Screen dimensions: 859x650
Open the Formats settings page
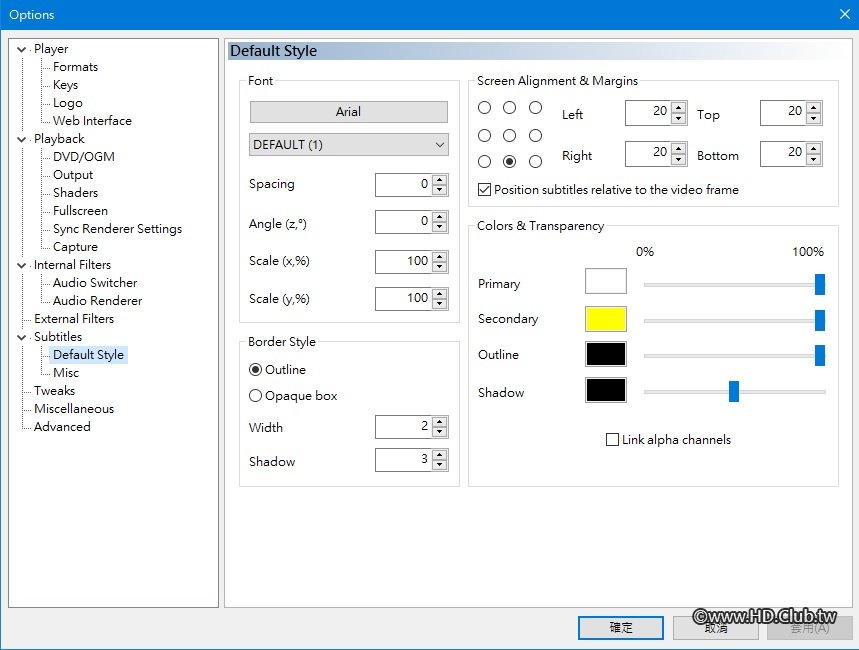75,67
